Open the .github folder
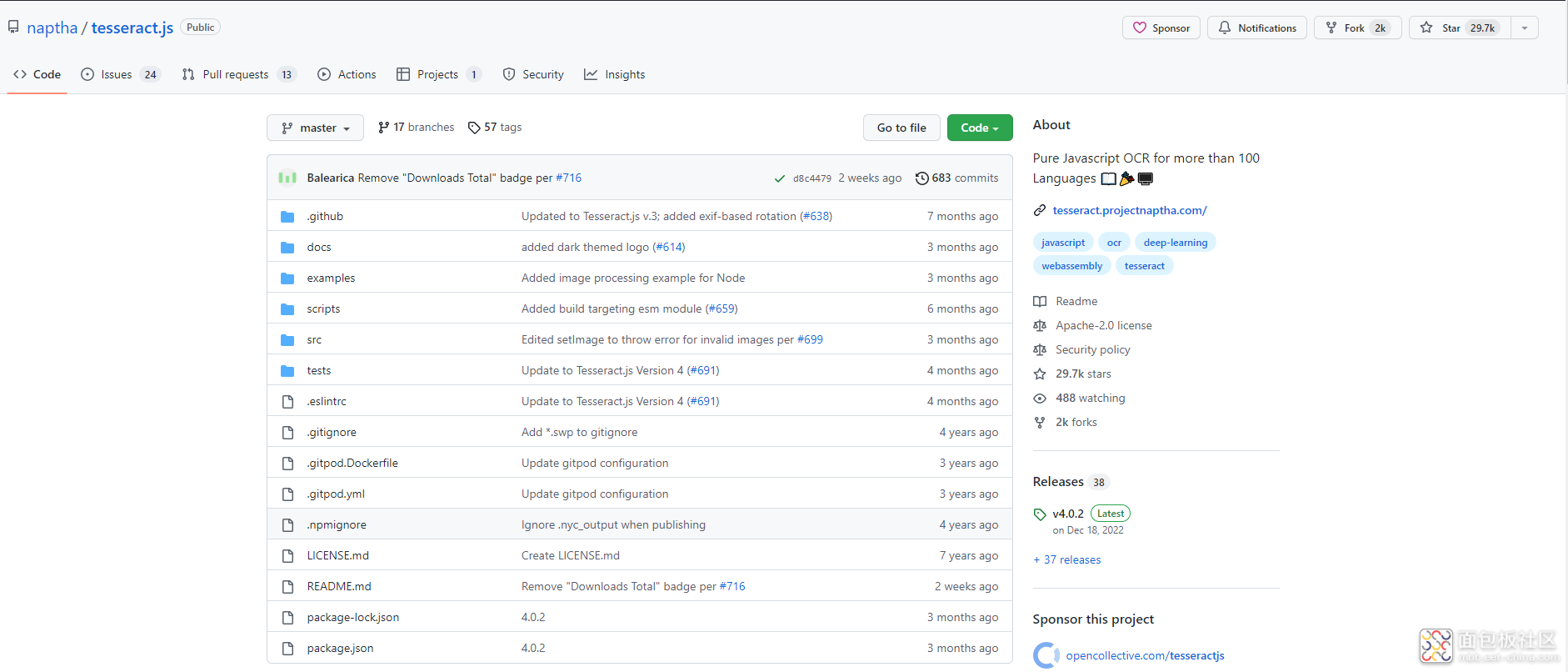 pos(325,216)
